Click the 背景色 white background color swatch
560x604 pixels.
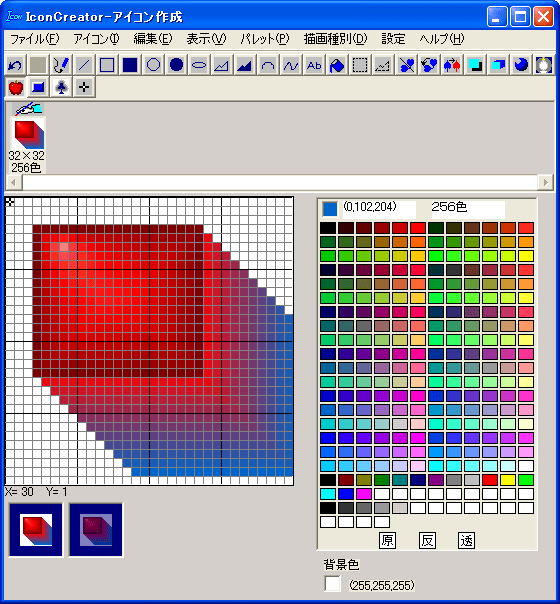coord(333,584)
